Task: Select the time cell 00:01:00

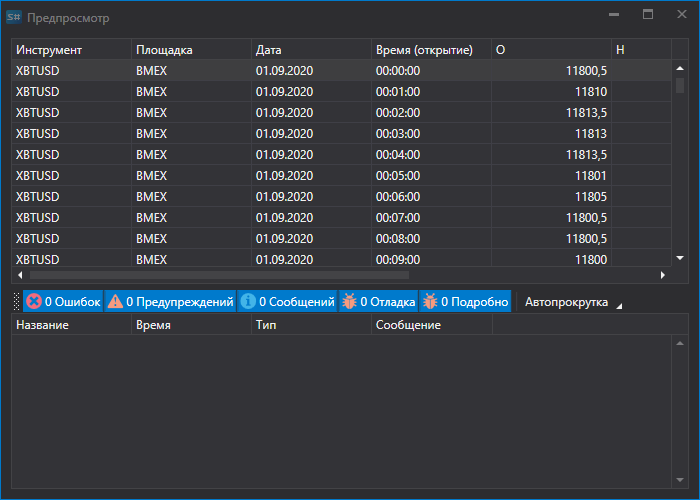Action: [x=432, y=92]
